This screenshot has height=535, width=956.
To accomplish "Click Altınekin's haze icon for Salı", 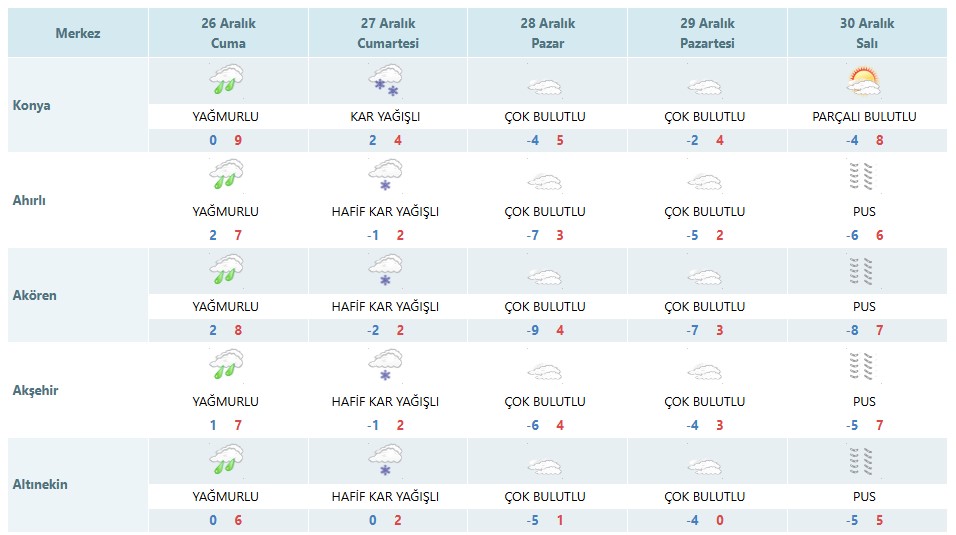I will click(865, 461).
